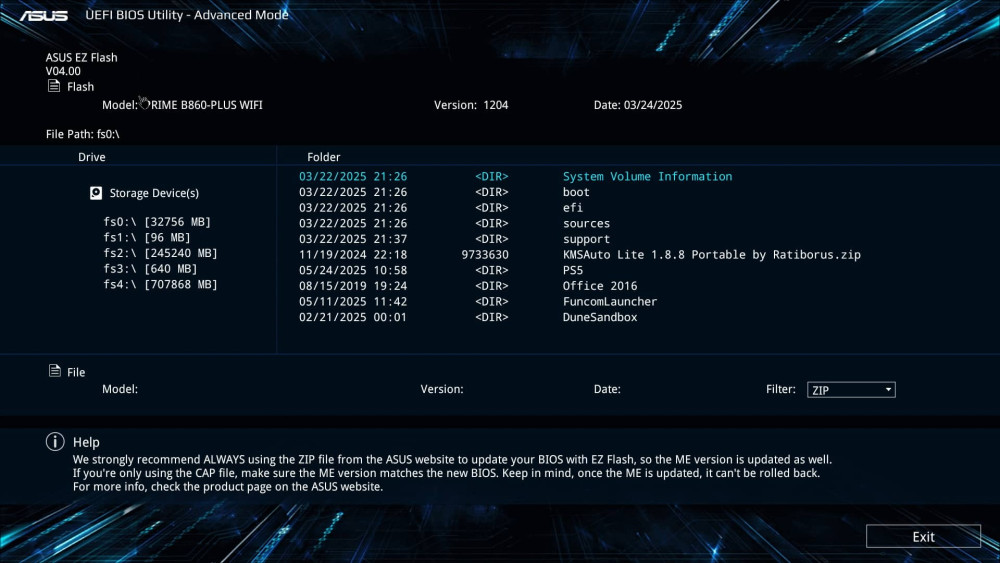This screenshot has width=1000, height=563.
Task: Open the support folder
Action: click(x=586, y=239)
